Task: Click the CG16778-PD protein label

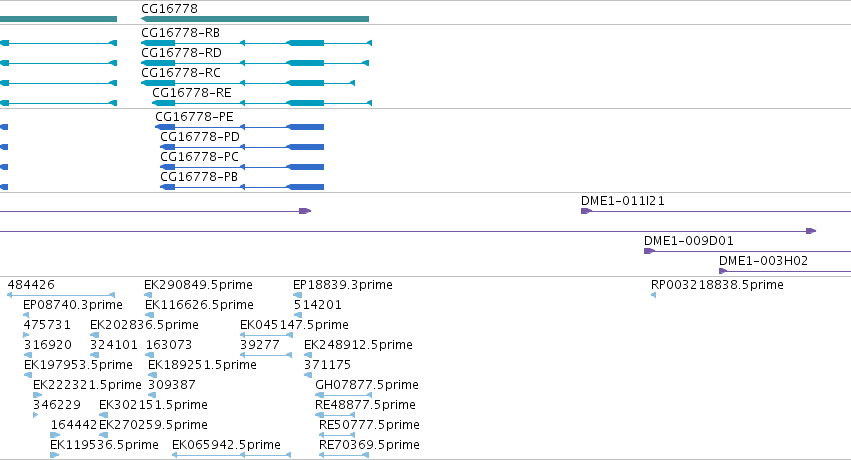Action: tap(200, 137)
